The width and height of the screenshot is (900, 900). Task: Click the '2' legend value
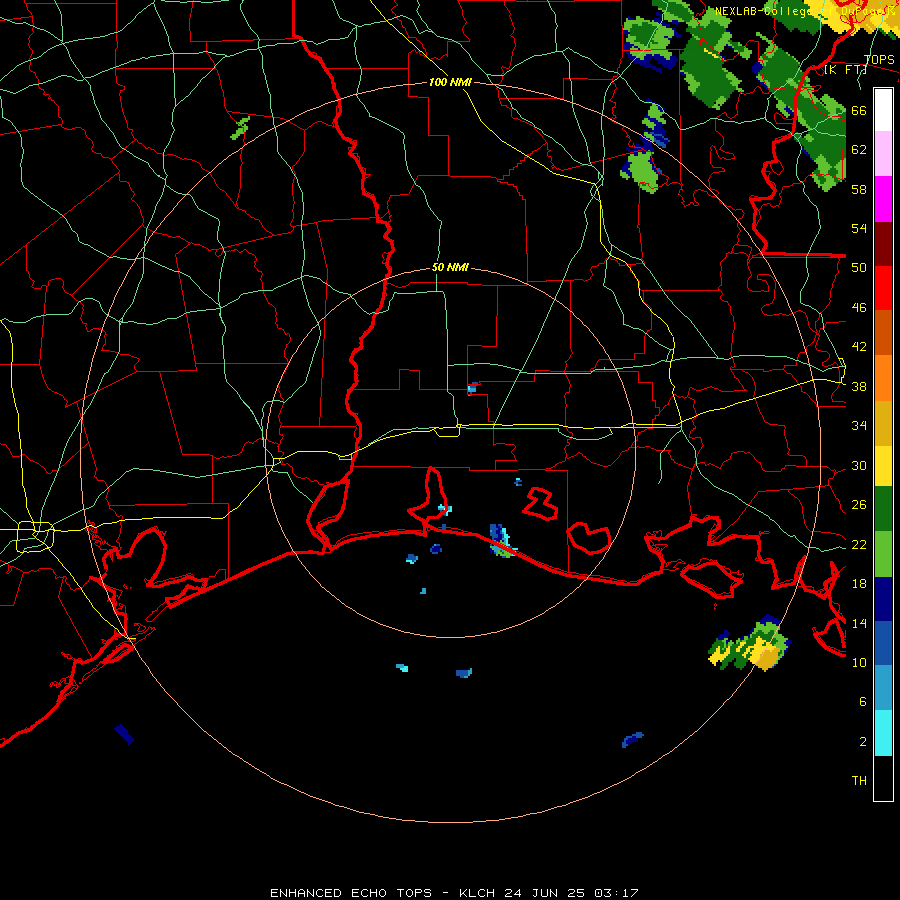tap(863, 742)
